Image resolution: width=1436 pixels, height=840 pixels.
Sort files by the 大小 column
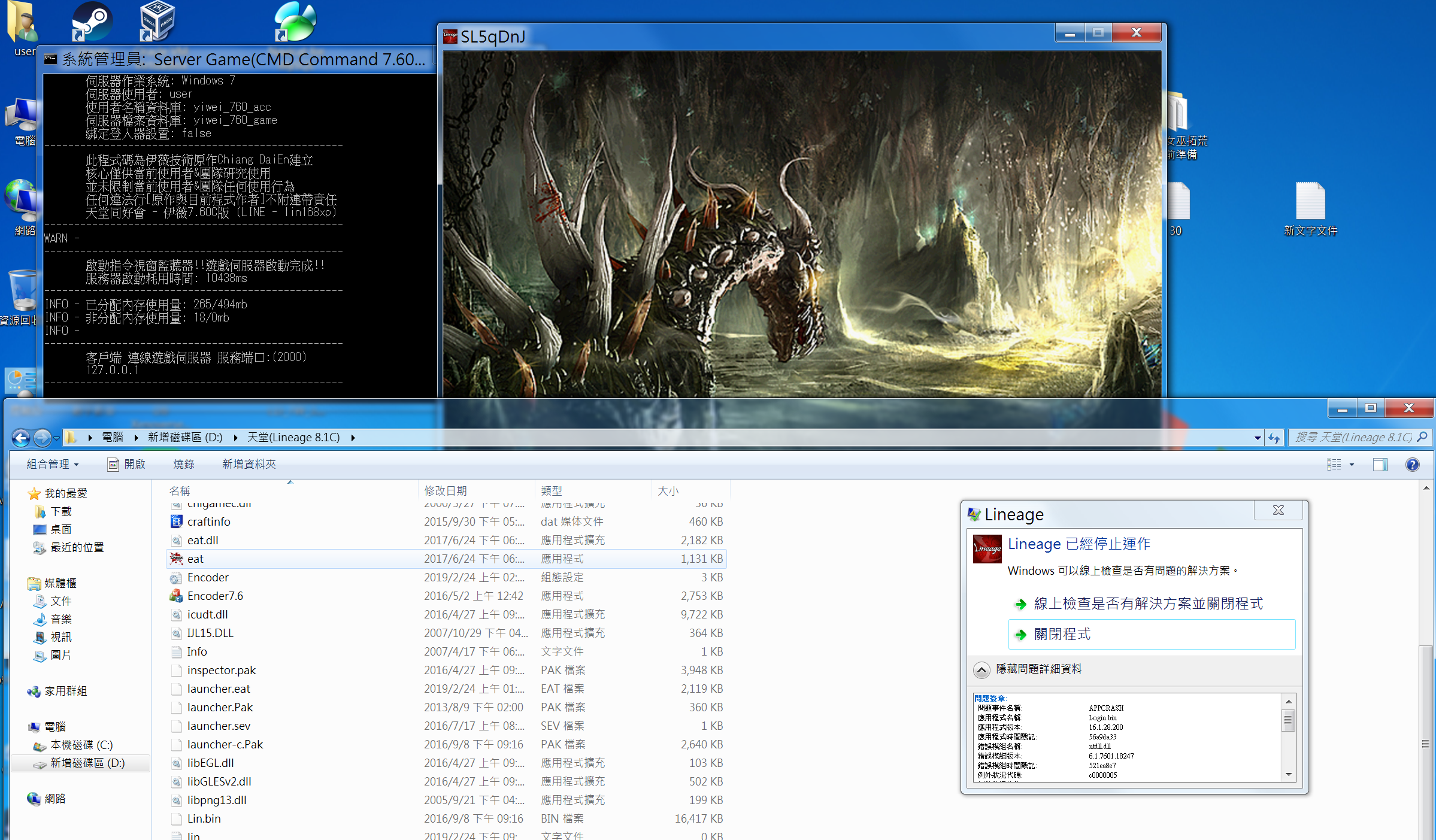668,491
